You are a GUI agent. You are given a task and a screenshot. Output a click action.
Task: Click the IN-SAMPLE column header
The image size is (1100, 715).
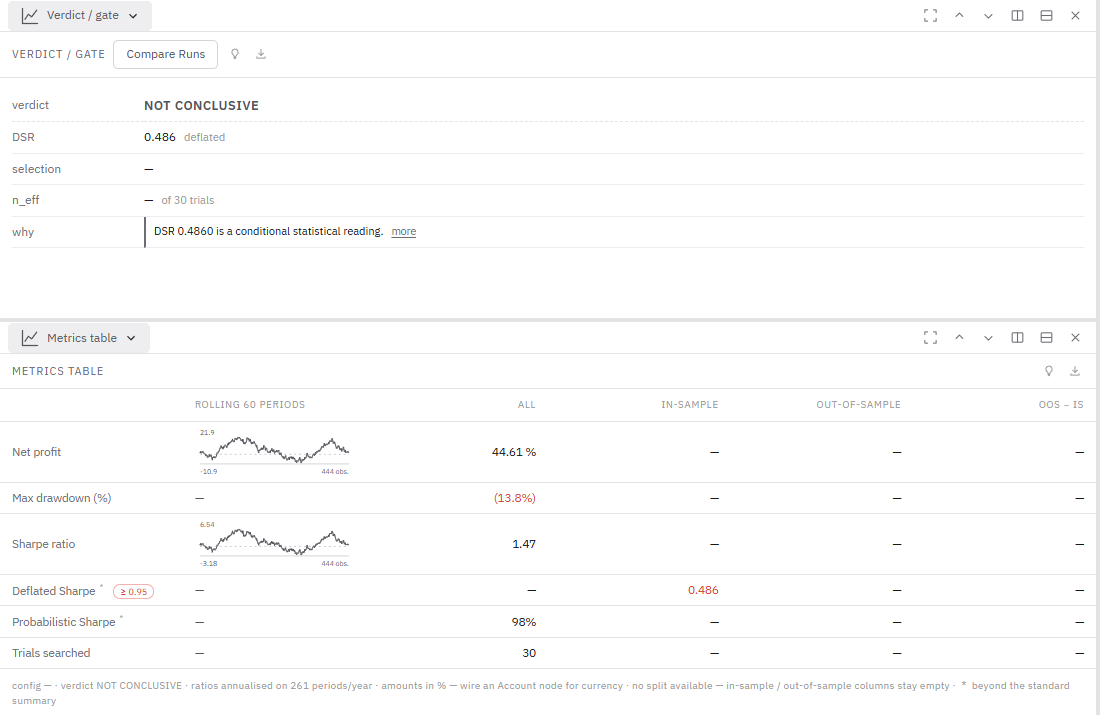(x=690, y=405)
